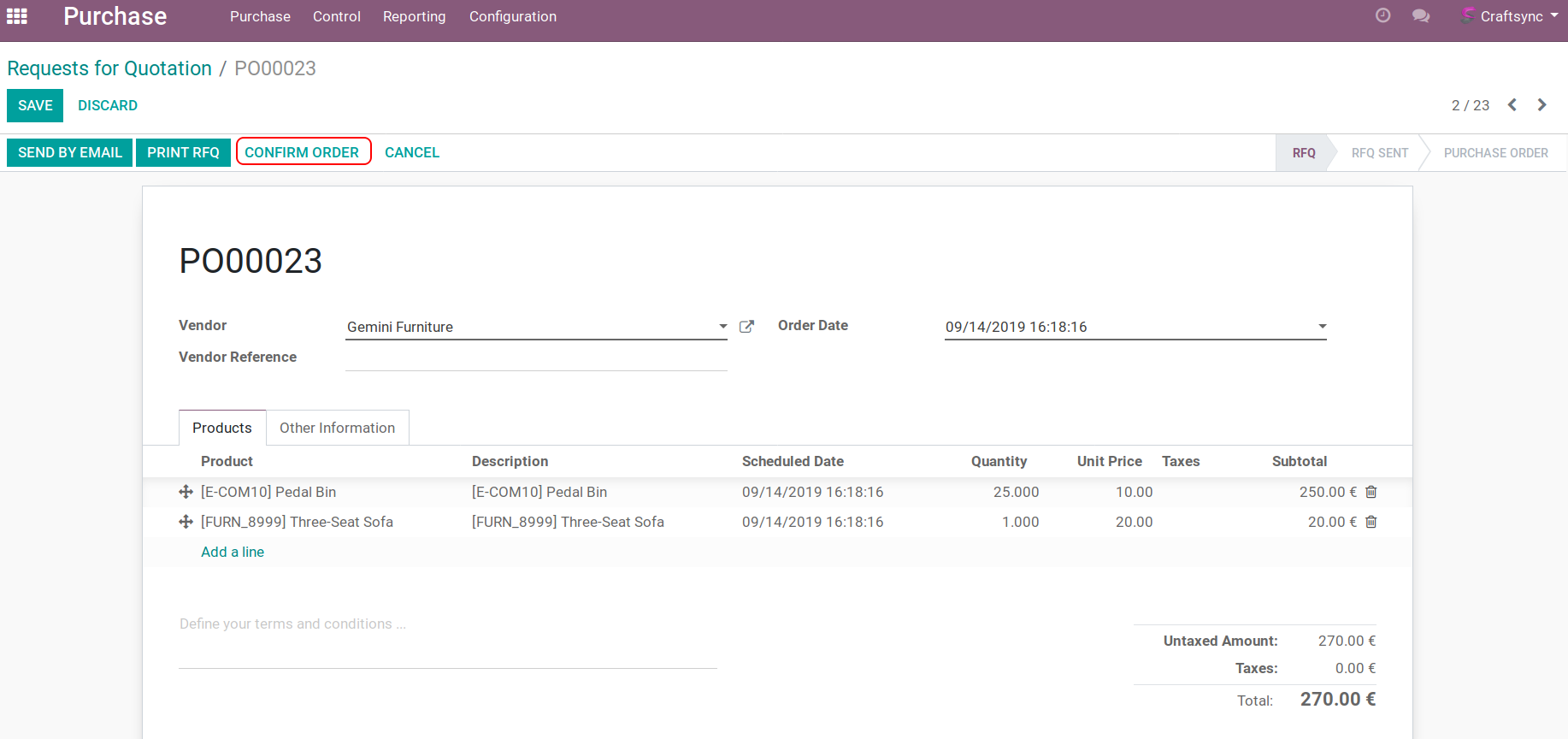Expand the Vendor dropdown
The image size is (1568, 739).
tap(722, 327)
